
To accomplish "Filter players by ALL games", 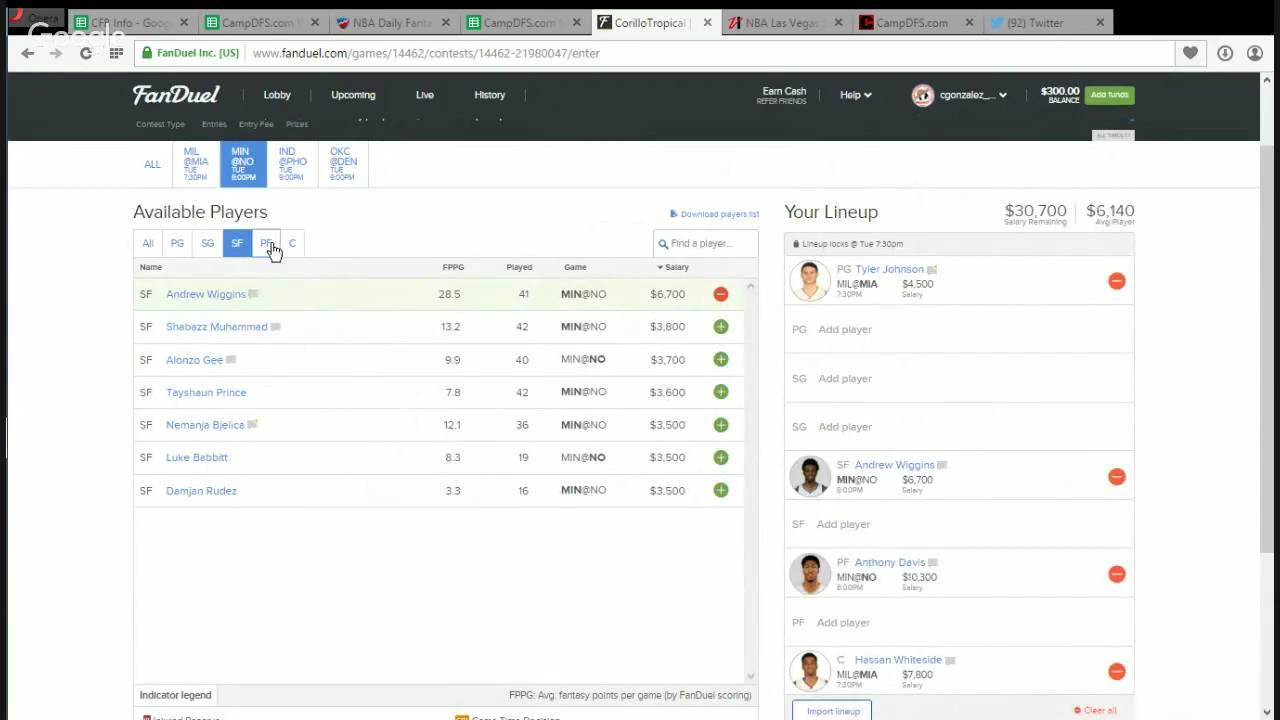I will 152,164.
